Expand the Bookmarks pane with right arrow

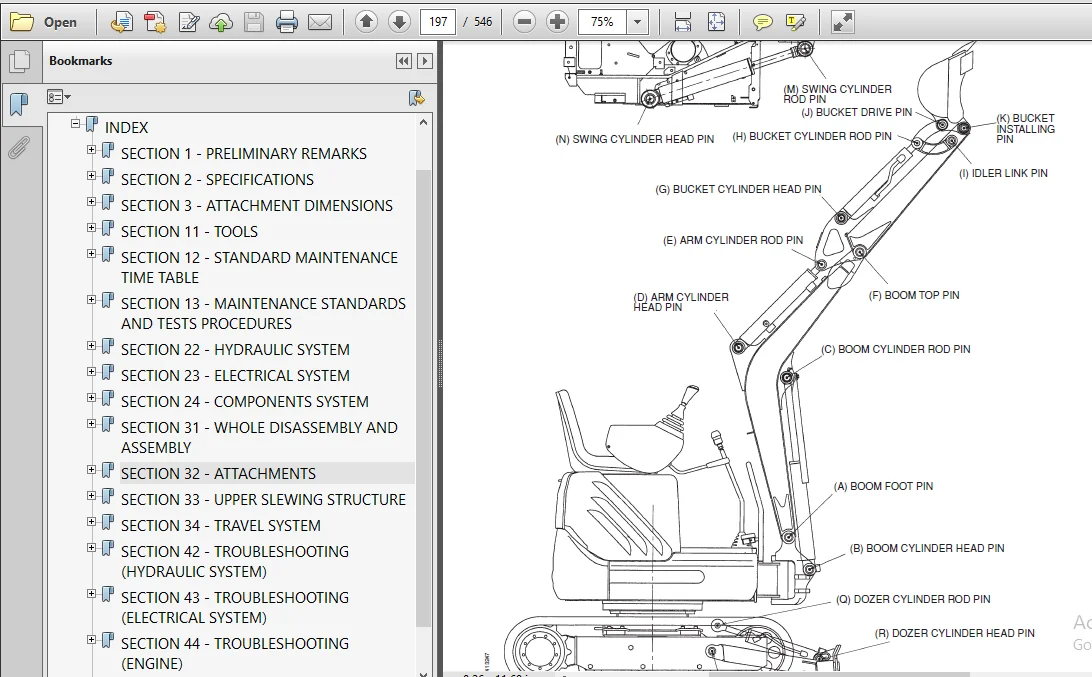[x=425, y=61]
